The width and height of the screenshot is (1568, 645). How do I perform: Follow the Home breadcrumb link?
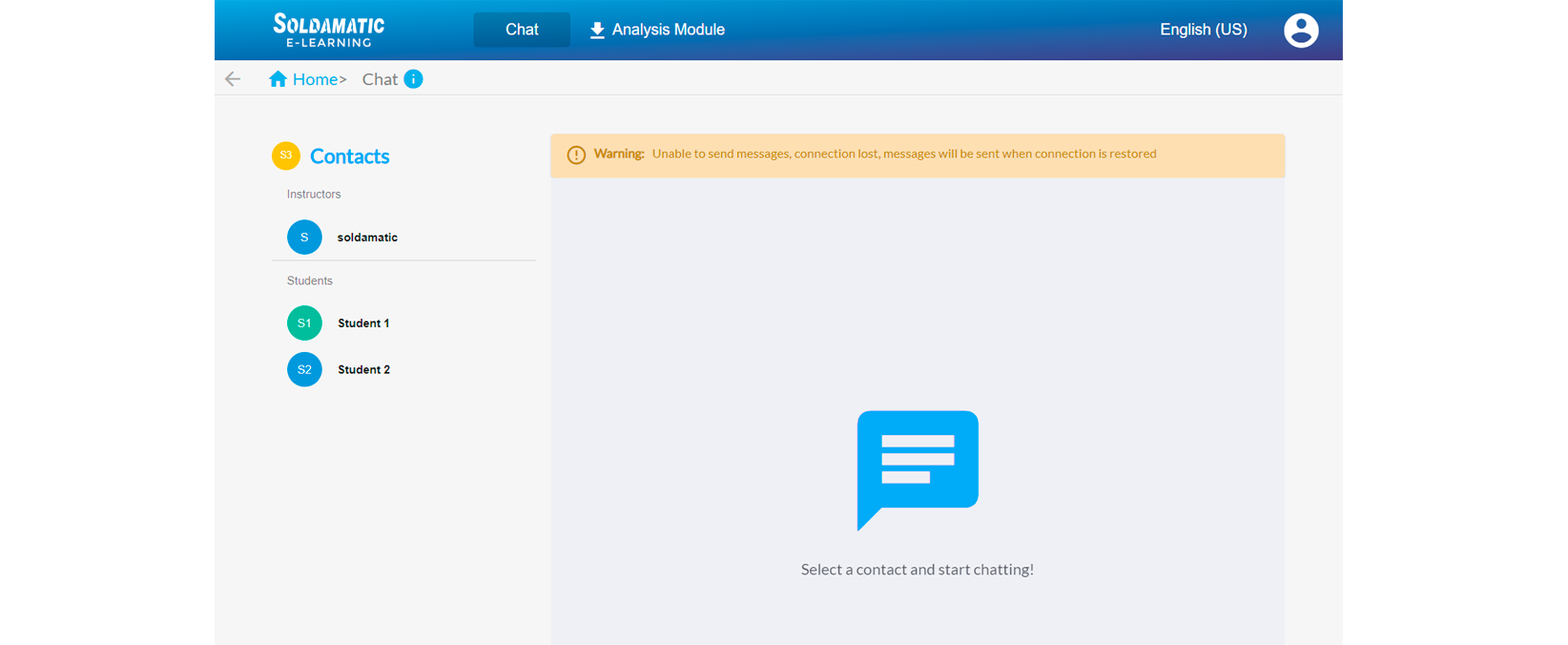(x=316, y=79)
